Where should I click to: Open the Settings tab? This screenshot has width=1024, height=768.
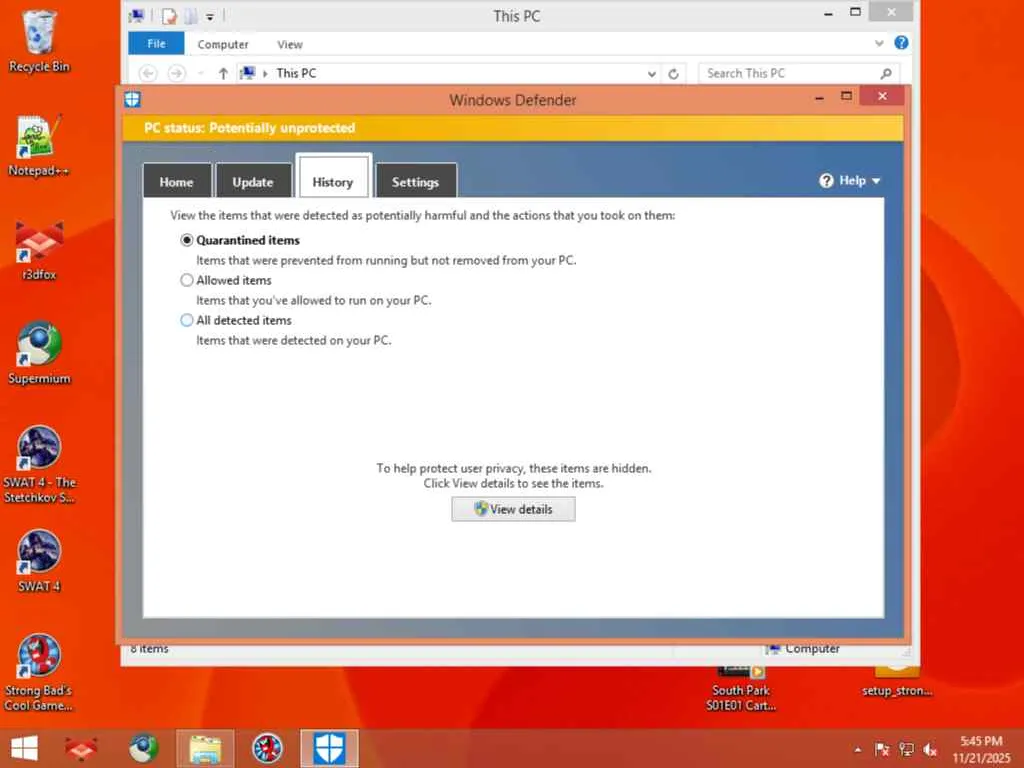pos(415,181)
